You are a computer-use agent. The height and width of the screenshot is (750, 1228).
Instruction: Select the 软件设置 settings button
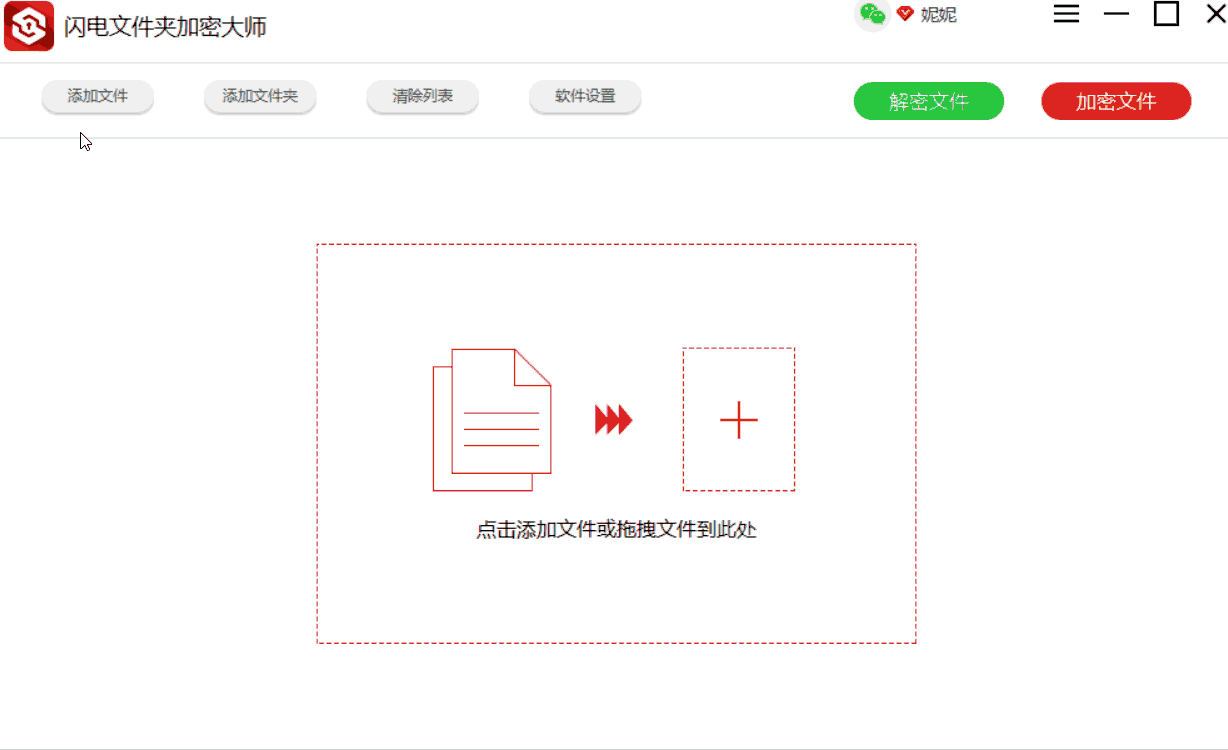pyautogui.click(x=584, y=97)
